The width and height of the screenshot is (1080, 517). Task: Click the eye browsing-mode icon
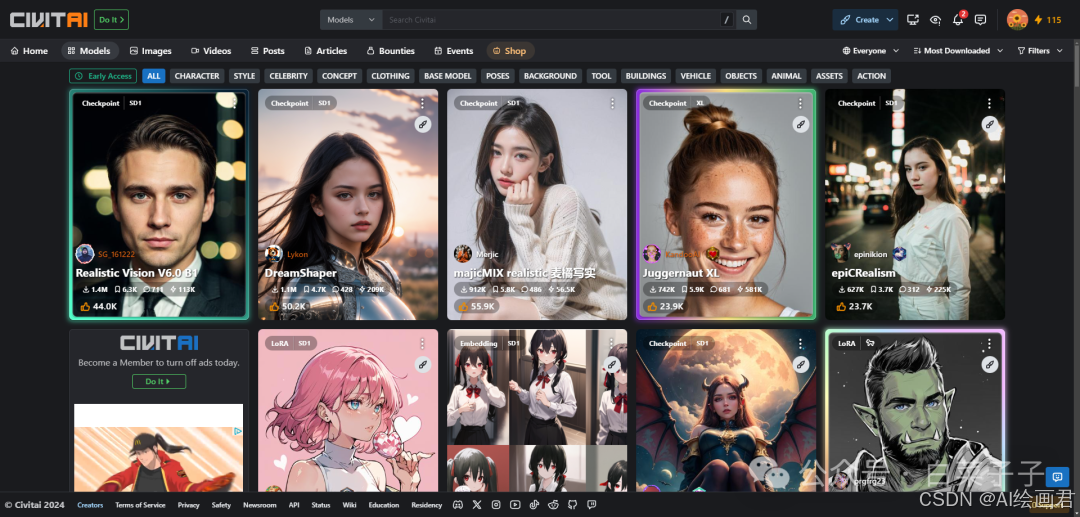tap(935, 20)
